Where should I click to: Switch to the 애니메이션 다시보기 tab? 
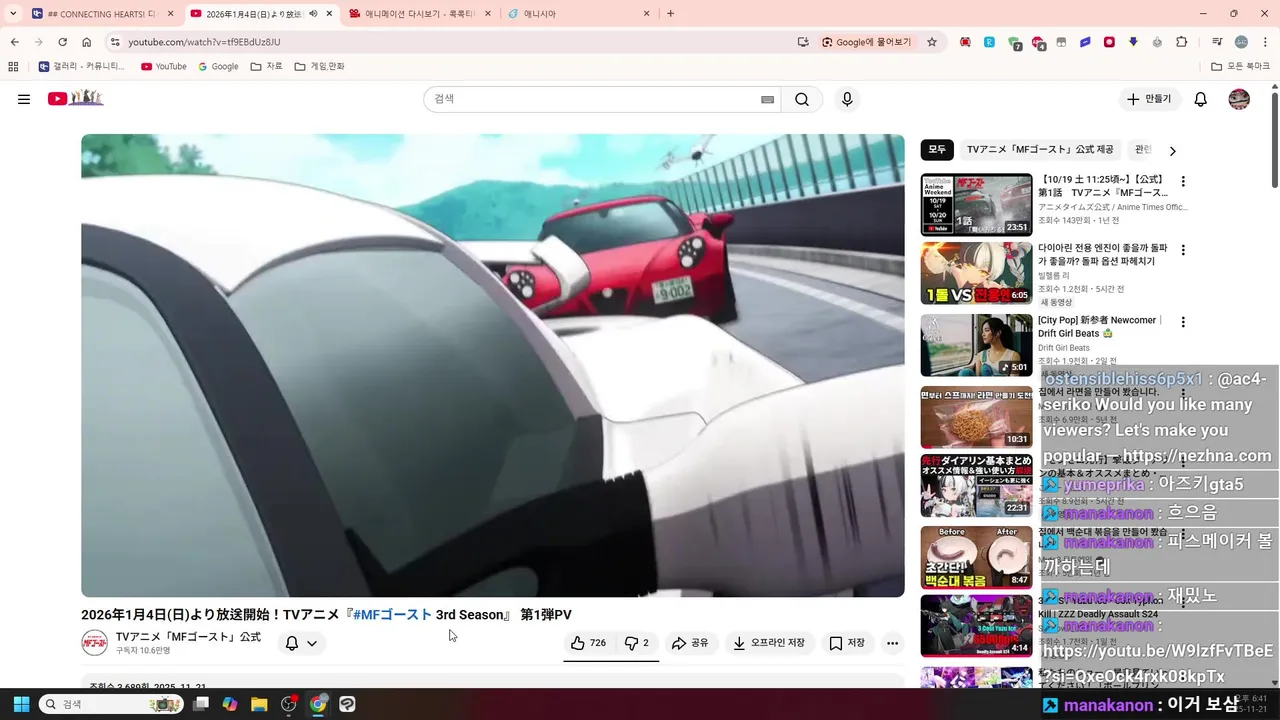420,14
